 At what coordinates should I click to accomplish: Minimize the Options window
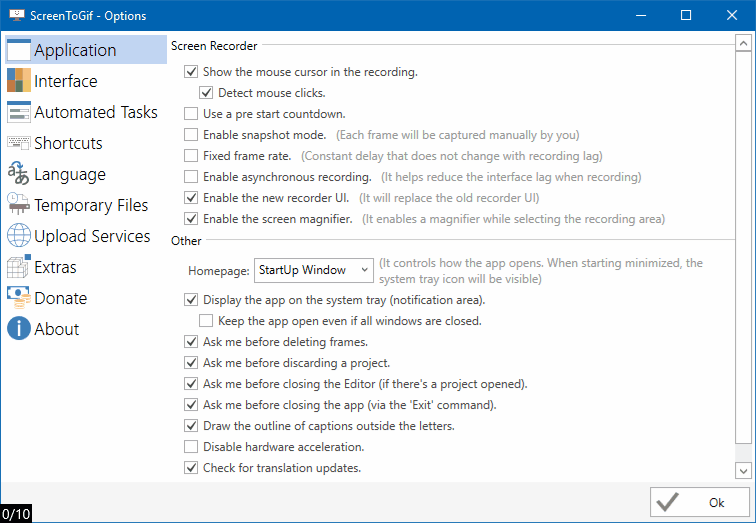click(641, 15)
